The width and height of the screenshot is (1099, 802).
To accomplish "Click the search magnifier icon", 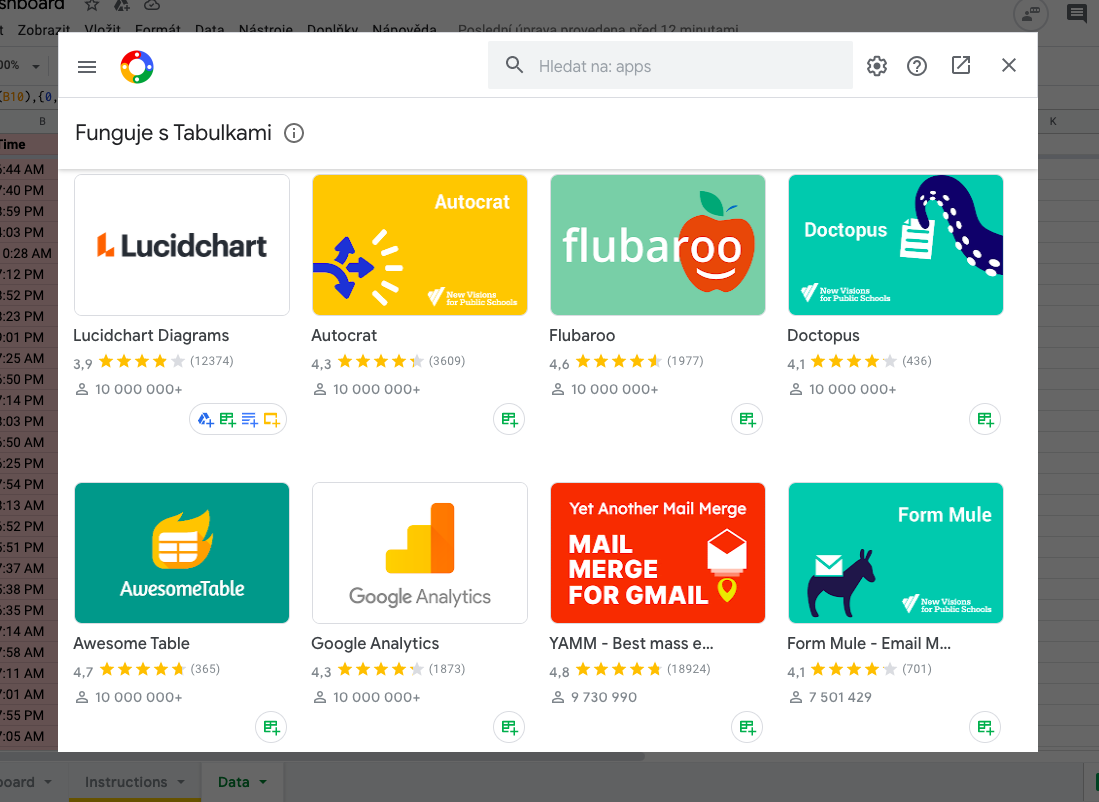I will coord(514,65).
